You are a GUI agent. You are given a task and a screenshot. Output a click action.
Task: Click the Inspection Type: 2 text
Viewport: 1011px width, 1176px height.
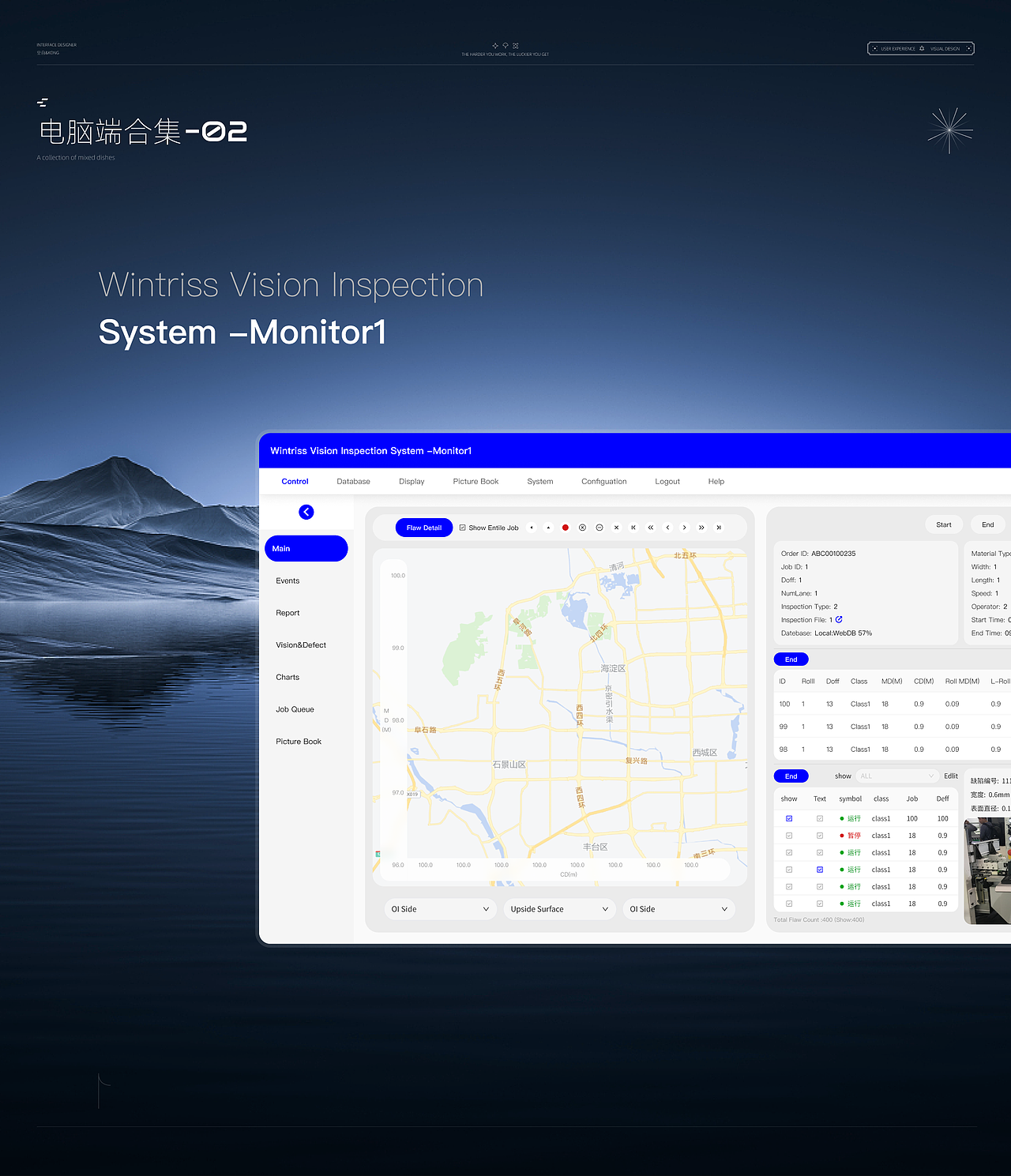[810, 607]
